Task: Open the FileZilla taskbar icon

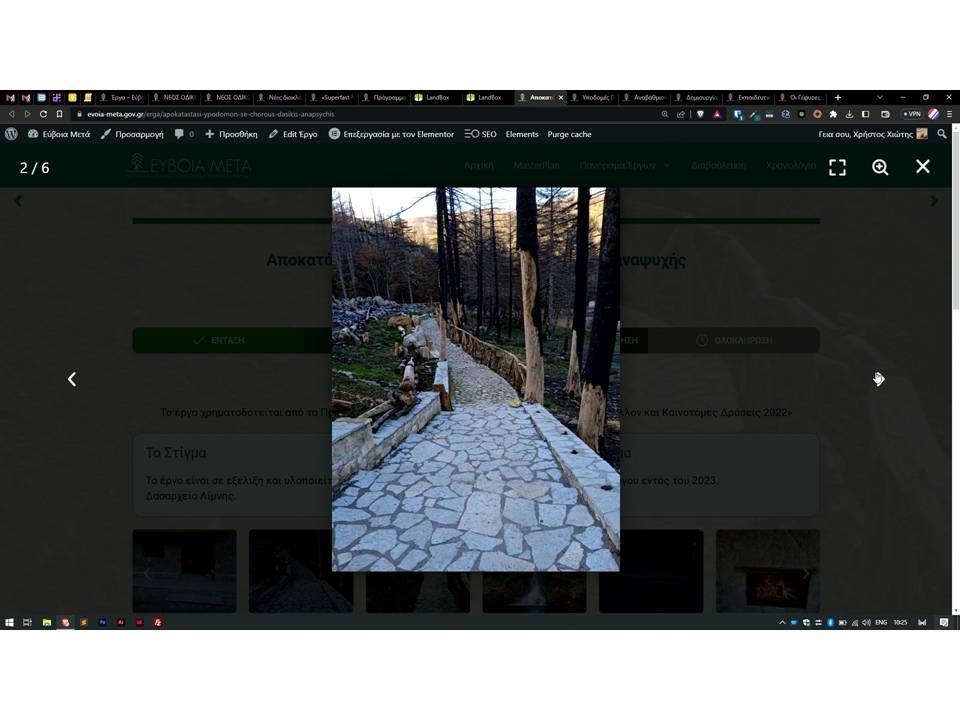Action: [158, 623]
